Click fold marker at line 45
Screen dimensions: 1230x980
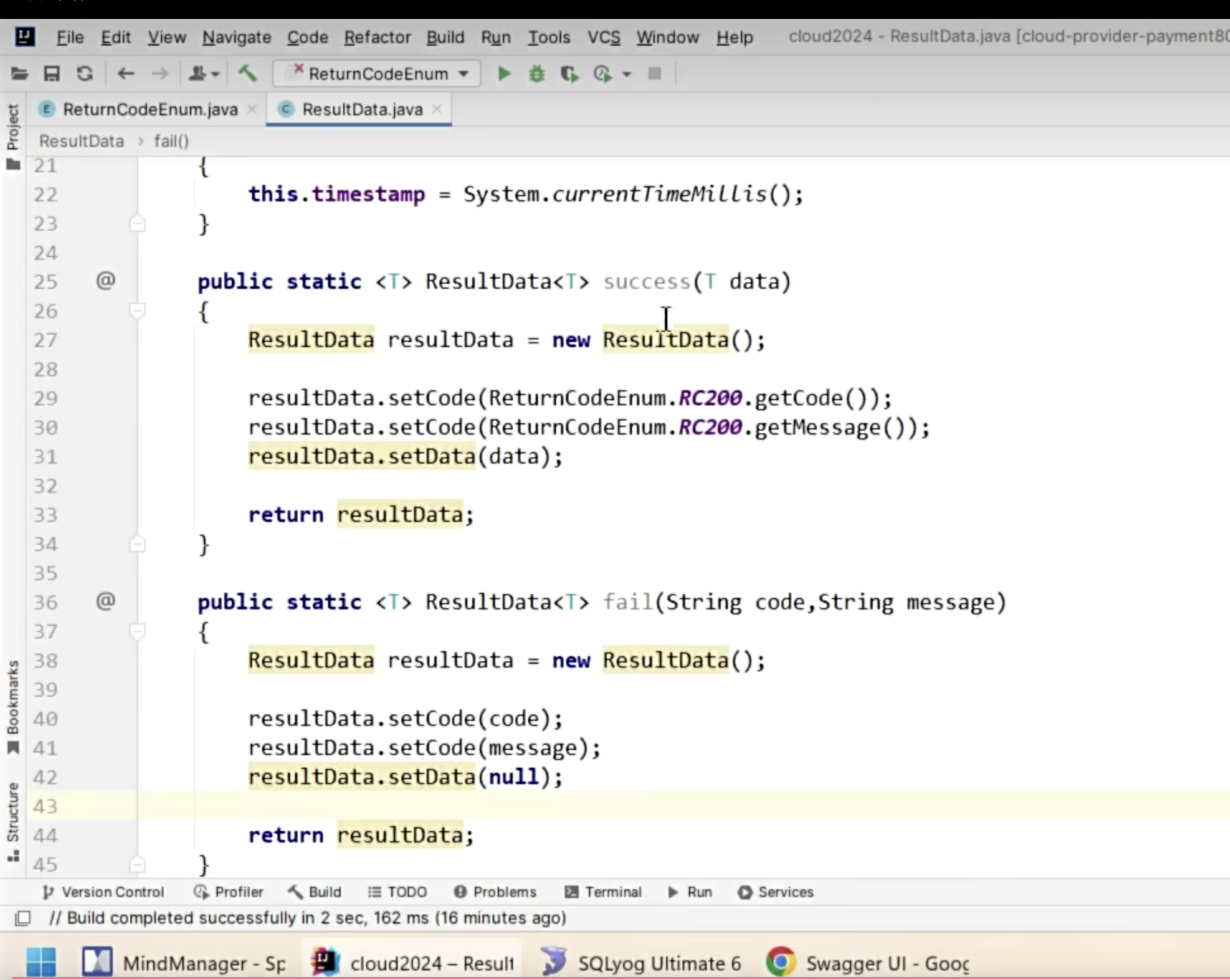137,864
